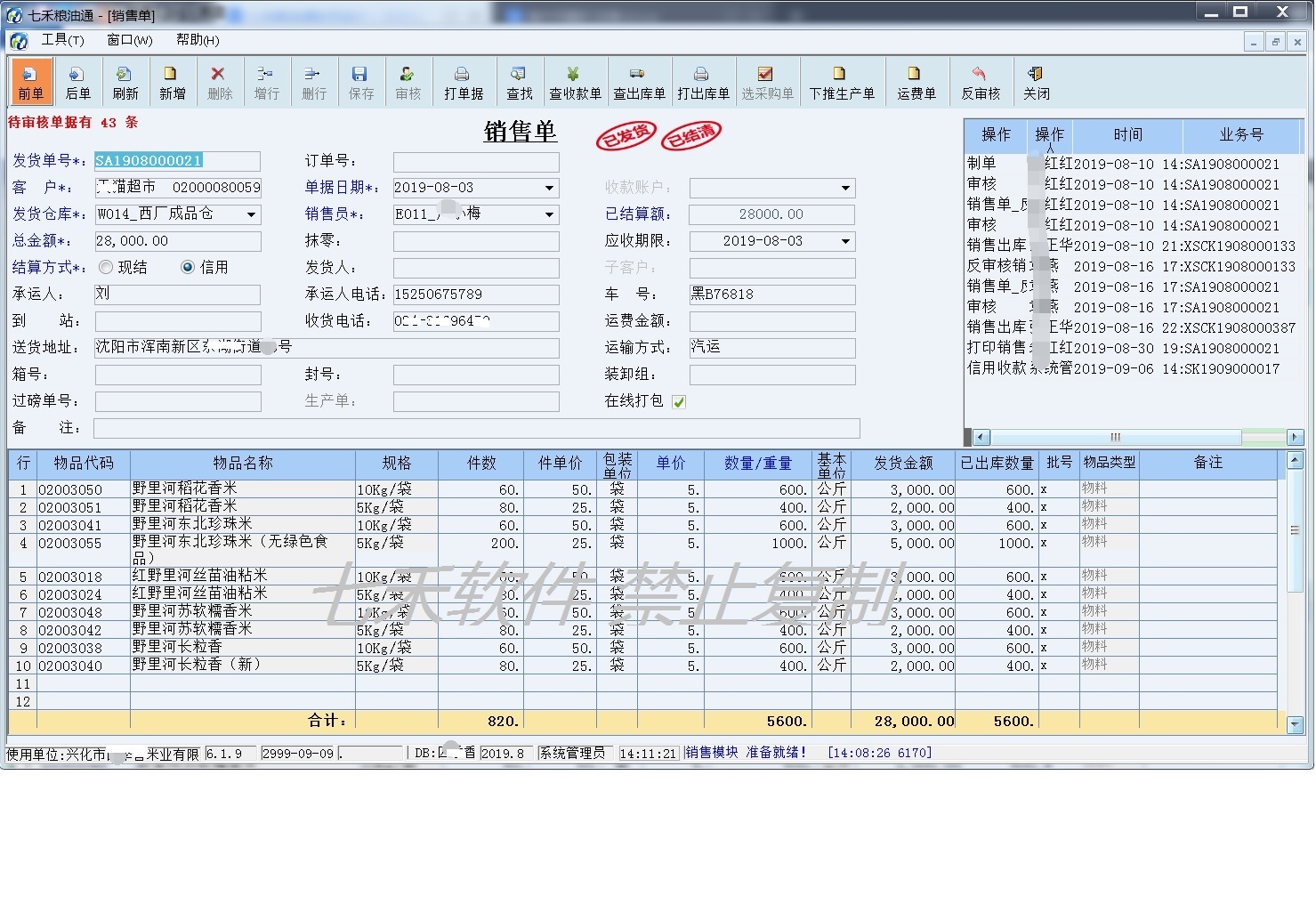Click the 送货地址 address field

(327, 348)
